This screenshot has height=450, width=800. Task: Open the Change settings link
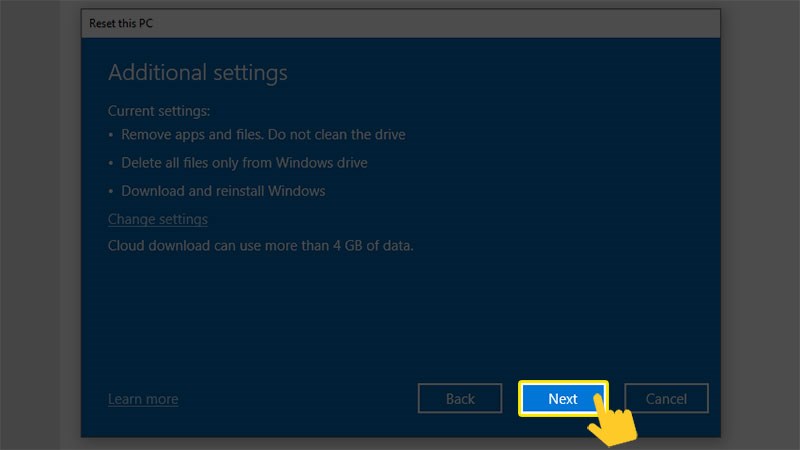(158, 219)
